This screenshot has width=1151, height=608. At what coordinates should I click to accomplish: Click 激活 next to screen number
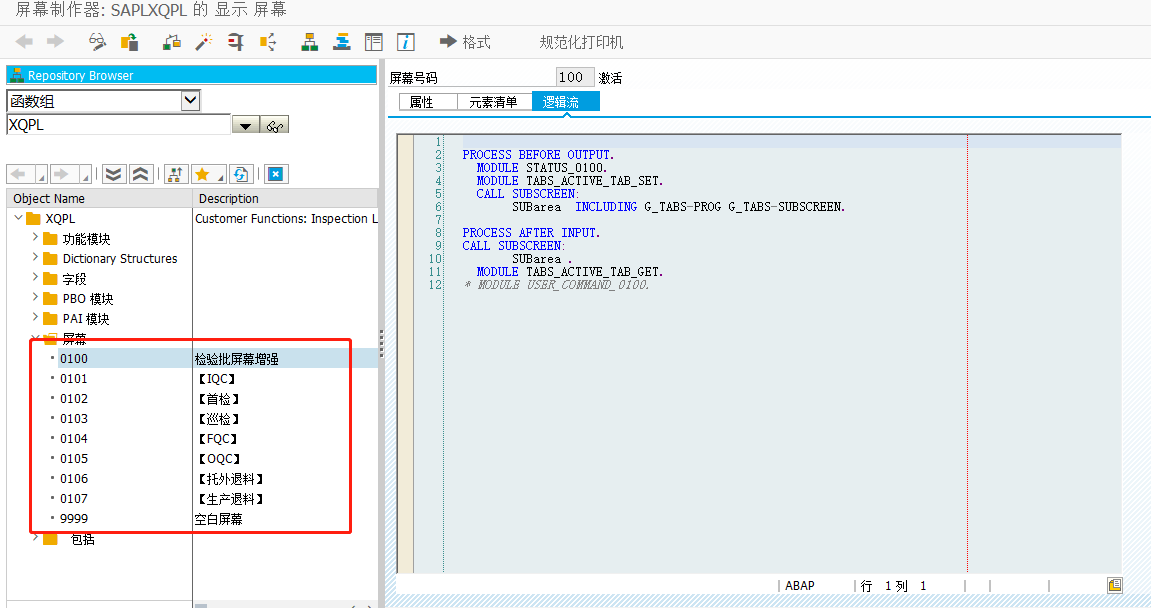[611, 76]
